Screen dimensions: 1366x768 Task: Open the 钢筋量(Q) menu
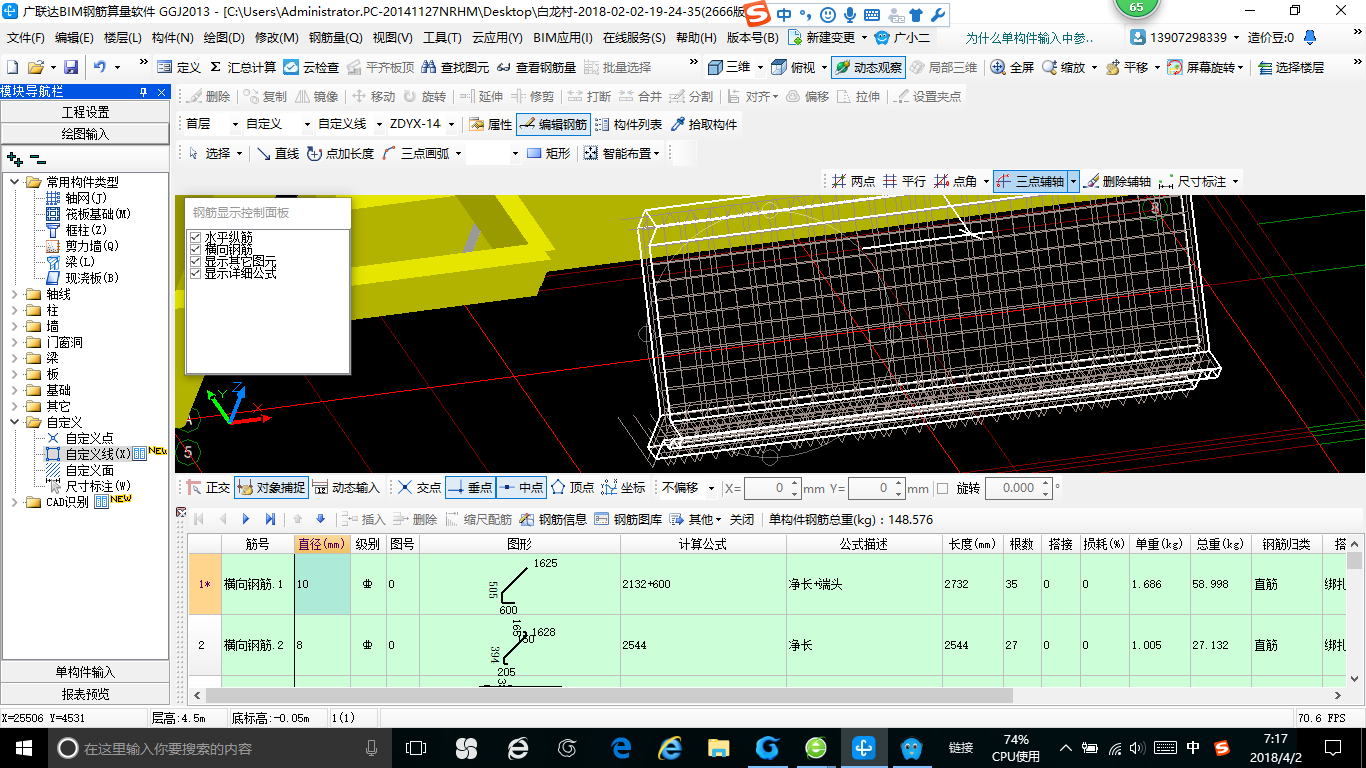coord(335,38)
